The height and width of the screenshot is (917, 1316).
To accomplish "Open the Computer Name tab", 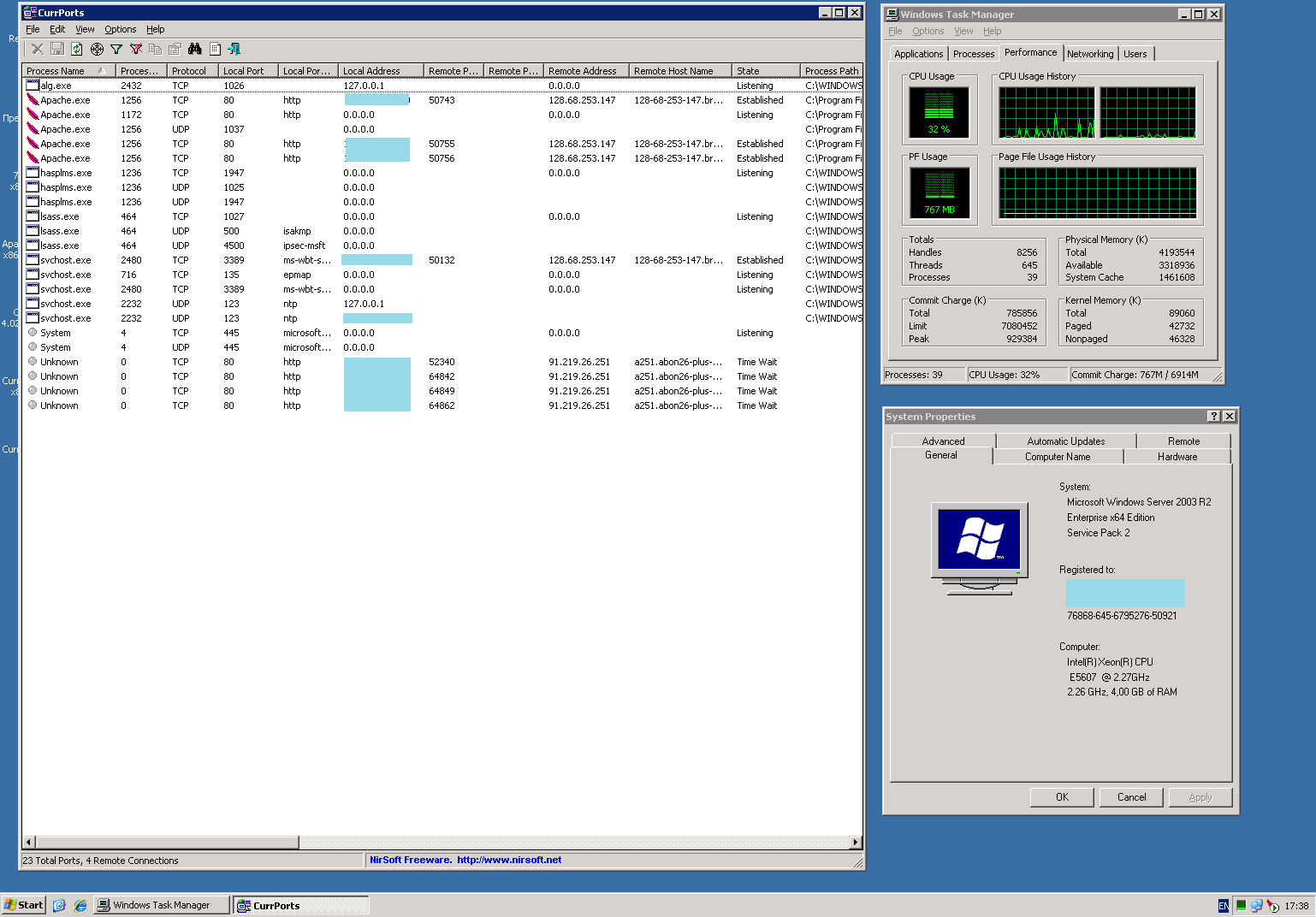I will point(1058,457).
